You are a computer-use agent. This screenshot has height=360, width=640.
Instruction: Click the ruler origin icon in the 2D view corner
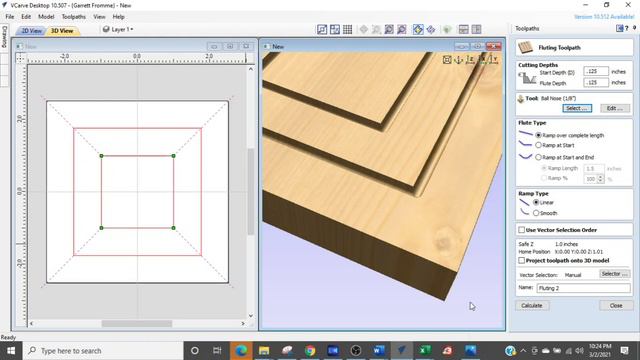click(x=20, y=58)
